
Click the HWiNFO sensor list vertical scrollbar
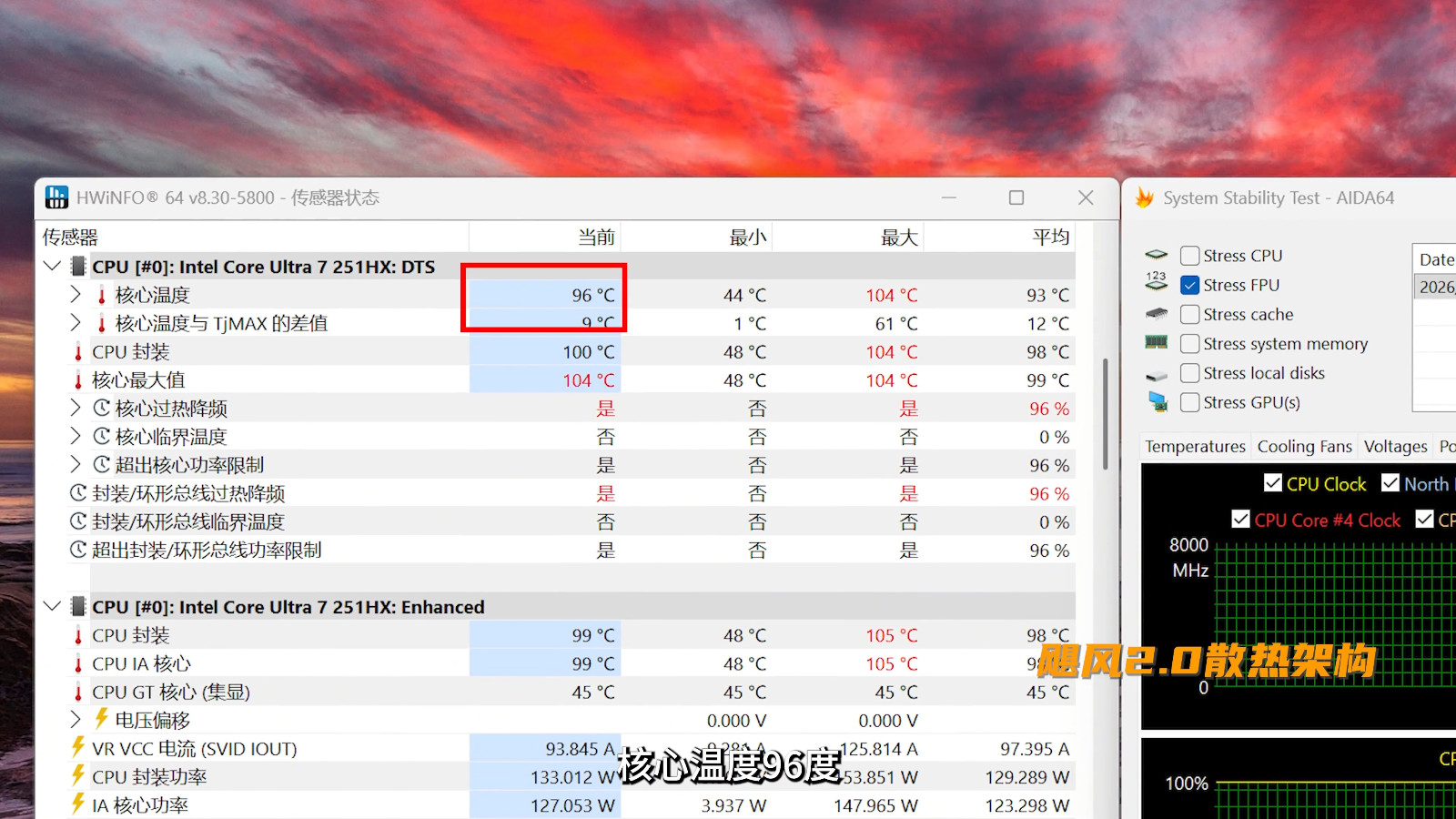click(1106, 414)
